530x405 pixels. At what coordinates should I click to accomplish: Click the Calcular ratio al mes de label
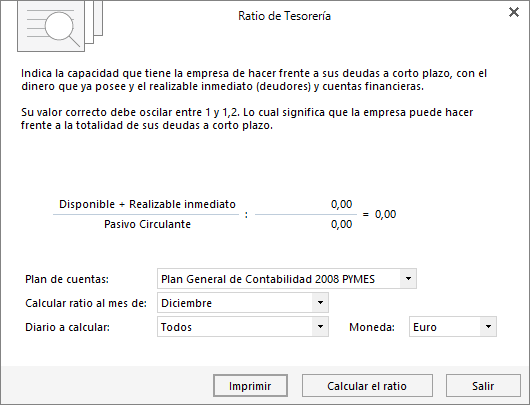click(86, 303)
